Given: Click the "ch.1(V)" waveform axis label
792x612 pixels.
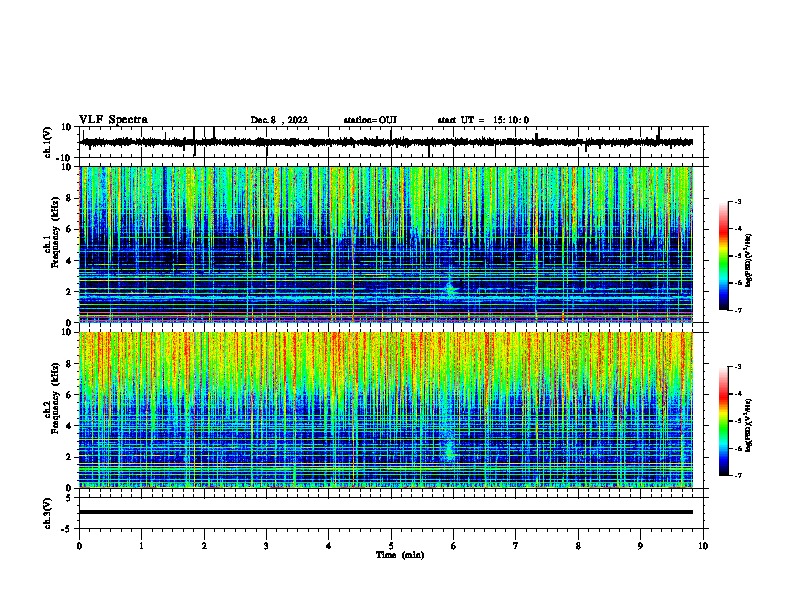Looking at the screenshot, I should [x=48, y=142].
